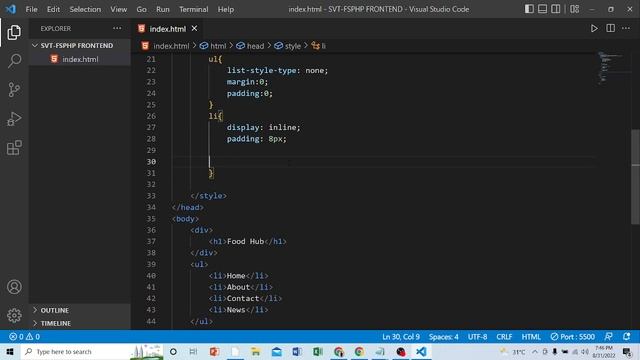Open editor More Actions ellipsis
Image resolution: width=640 pixels, height=360 pixels.
click(x=626, y=29)
